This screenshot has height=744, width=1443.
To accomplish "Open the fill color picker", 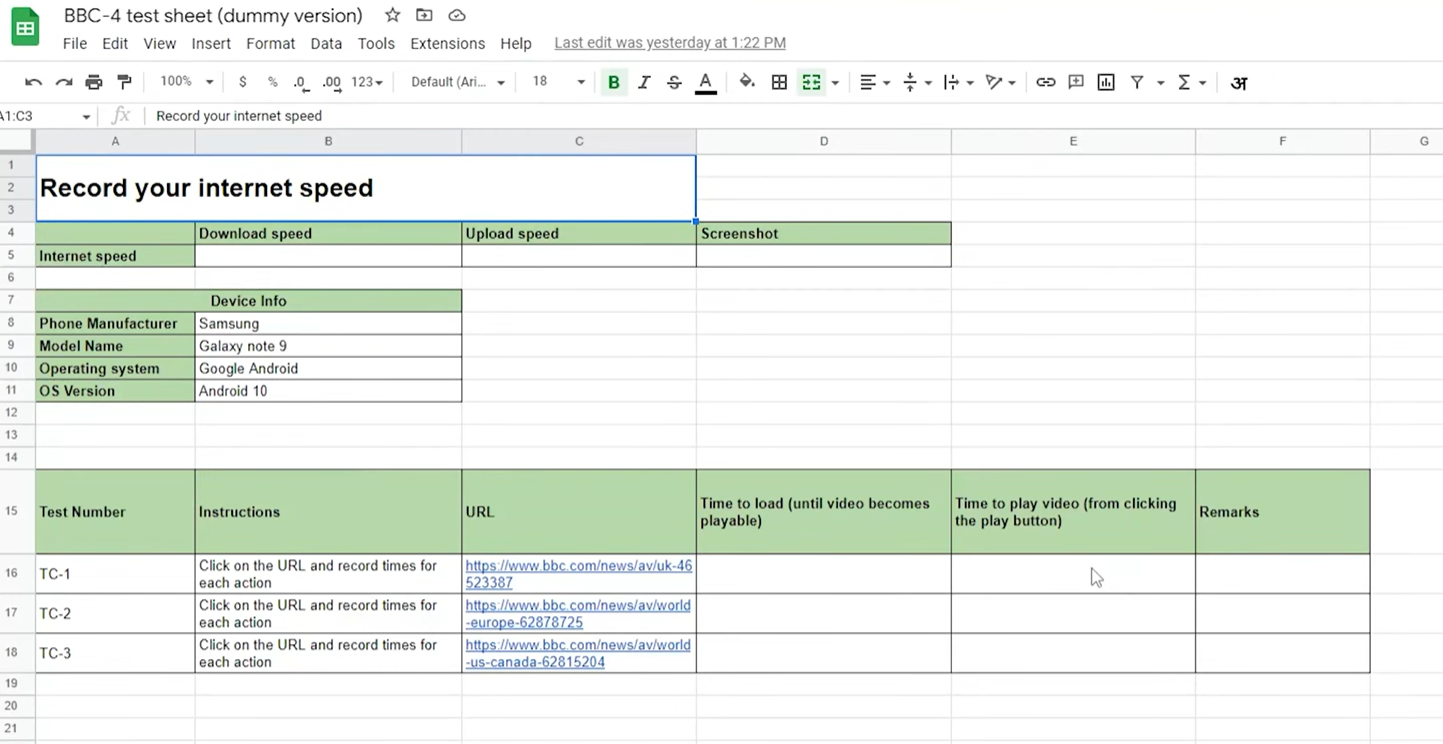I will (747, 82).
